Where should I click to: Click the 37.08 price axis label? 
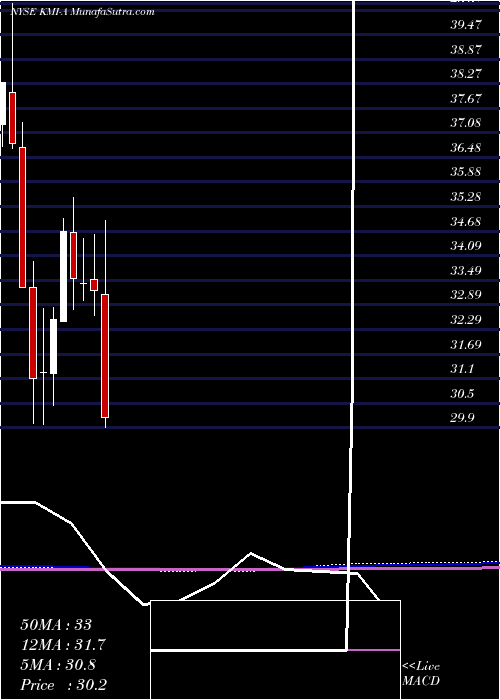(x=466, y=122)
